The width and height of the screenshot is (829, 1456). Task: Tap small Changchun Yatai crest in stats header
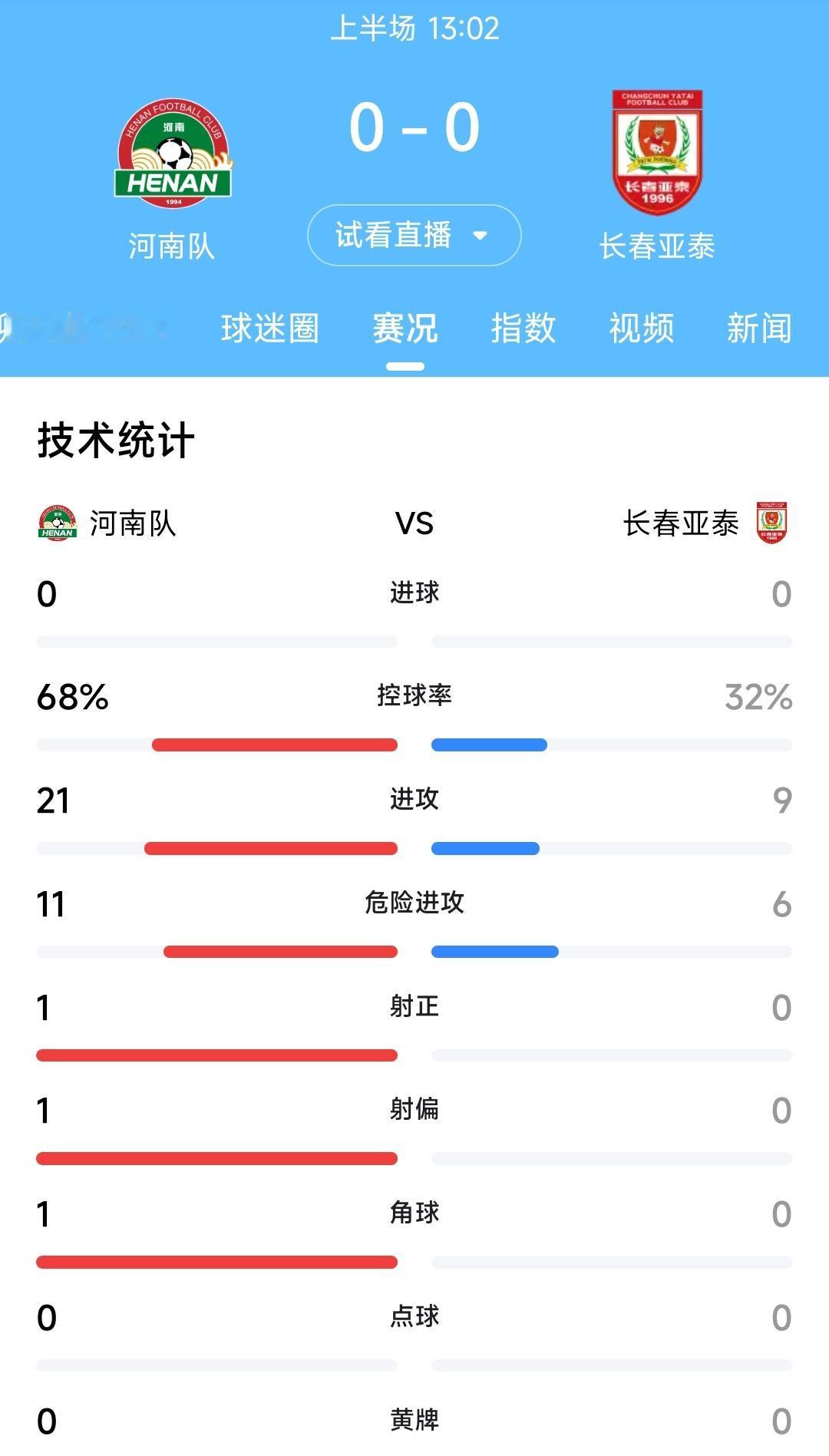click(x=771, y=523)
